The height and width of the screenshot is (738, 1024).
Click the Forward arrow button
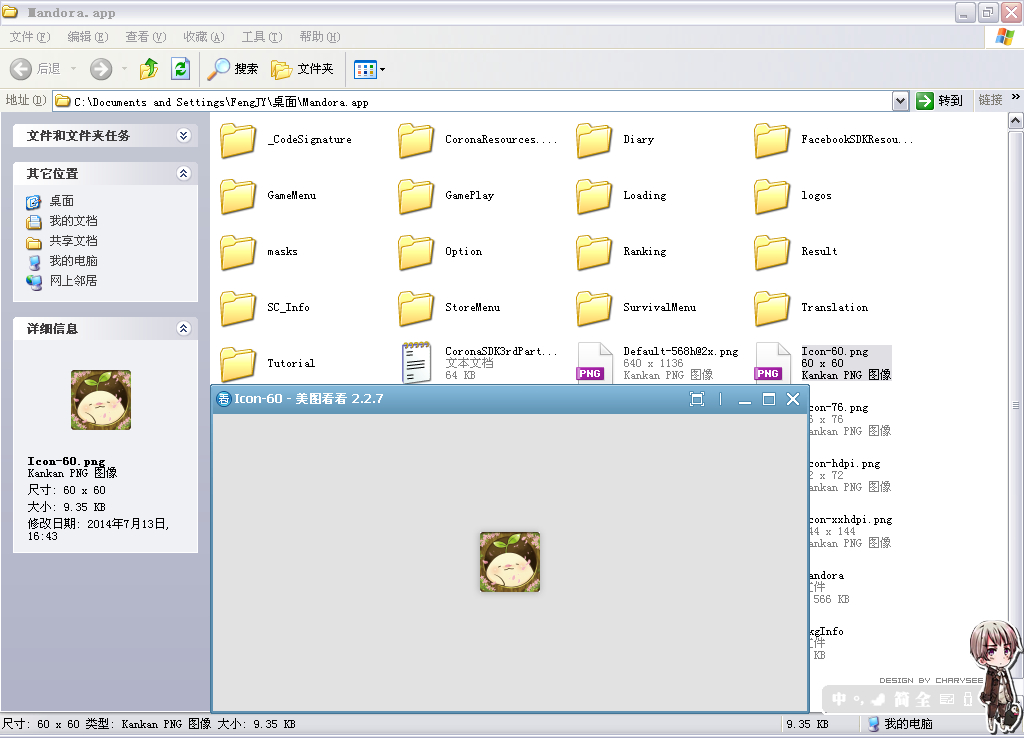101,69
